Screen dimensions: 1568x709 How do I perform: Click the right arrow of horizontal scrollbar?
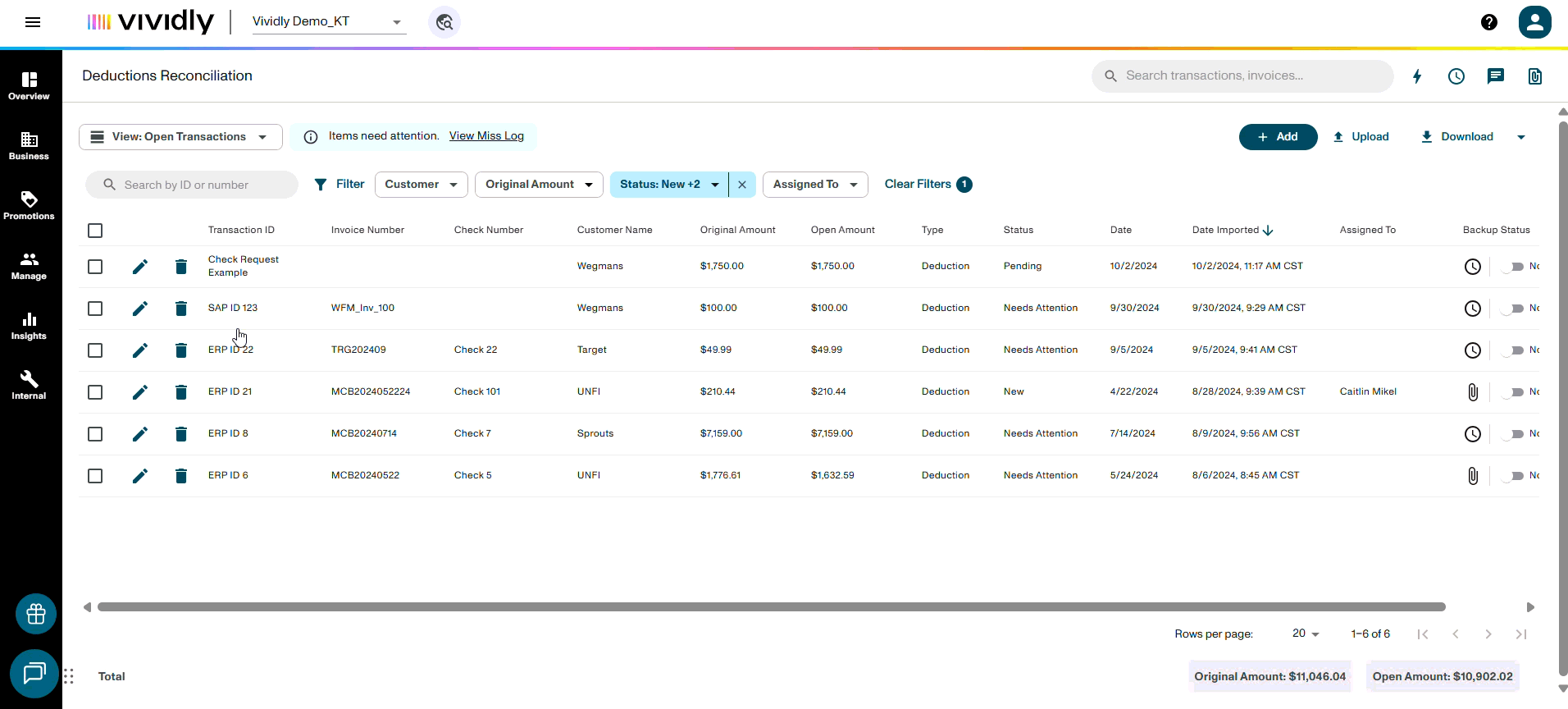(1530, 607)
